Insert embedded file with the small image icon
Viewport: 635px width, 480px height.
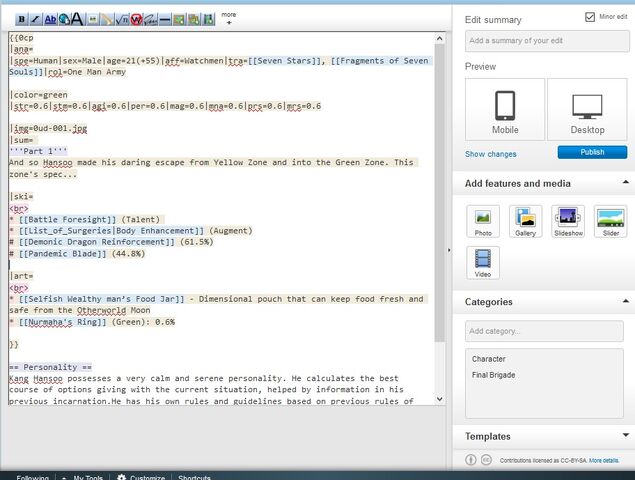coord(93,19)
